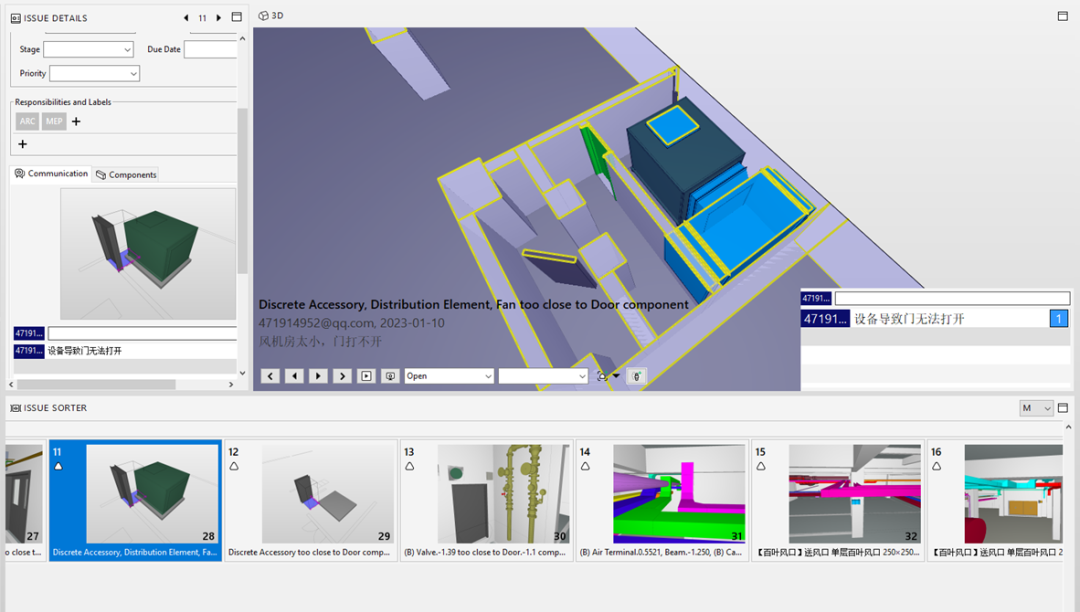Open the thumbnail size dropdown M
This screenshot has height=612, width=1080.
1036,408
